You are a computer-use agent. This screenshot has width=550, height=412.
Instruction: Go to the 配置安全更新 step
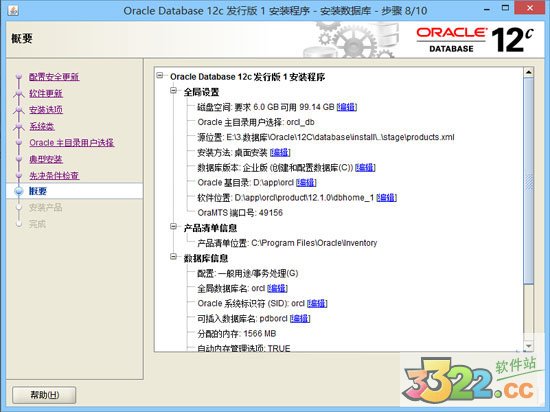pos(54,77)
